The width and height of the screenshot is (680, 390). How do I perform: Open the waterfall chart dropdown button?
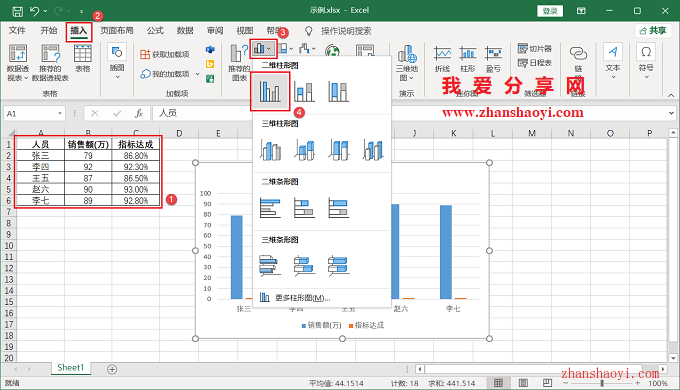pyautogui.click(x=307, y=49)
